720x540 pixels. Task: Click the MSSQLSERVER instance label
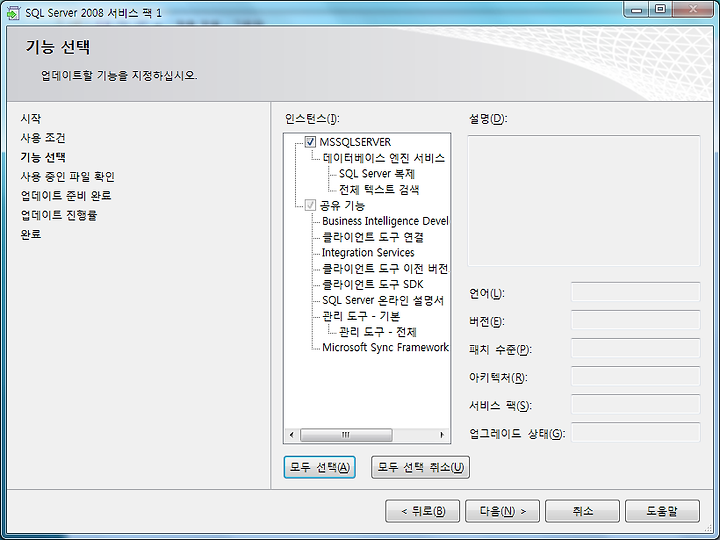pyautogui.click(x=355, y=142)
